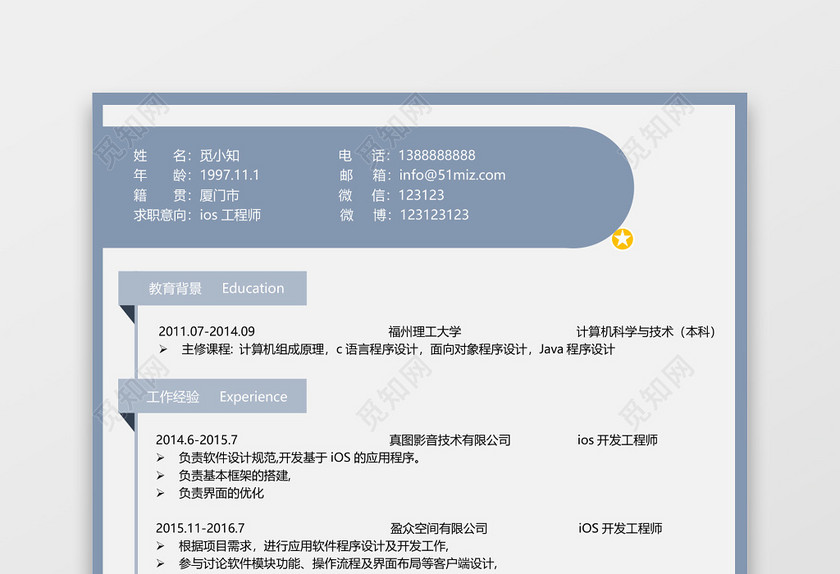Click the 工作经验 Experience section header
The width and height of the screenshot is (840, 574).
[x=212, y=396]
